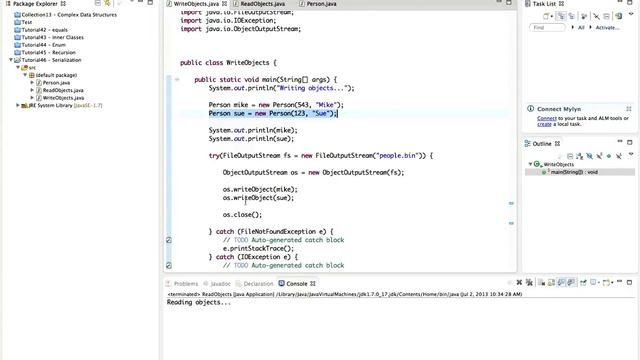Collapse the src folder node
640x360 pixels.
tap(18, 67)
